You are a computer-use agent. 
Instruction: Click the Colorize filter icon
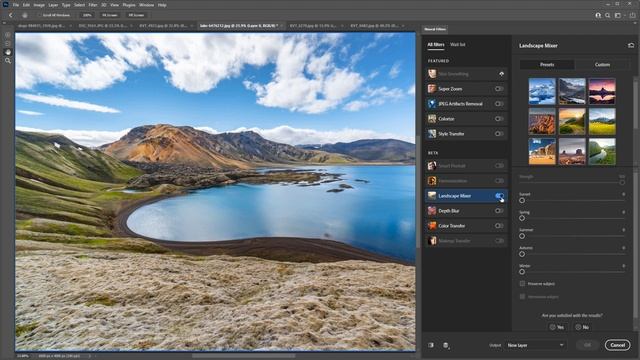coord(431,119)
